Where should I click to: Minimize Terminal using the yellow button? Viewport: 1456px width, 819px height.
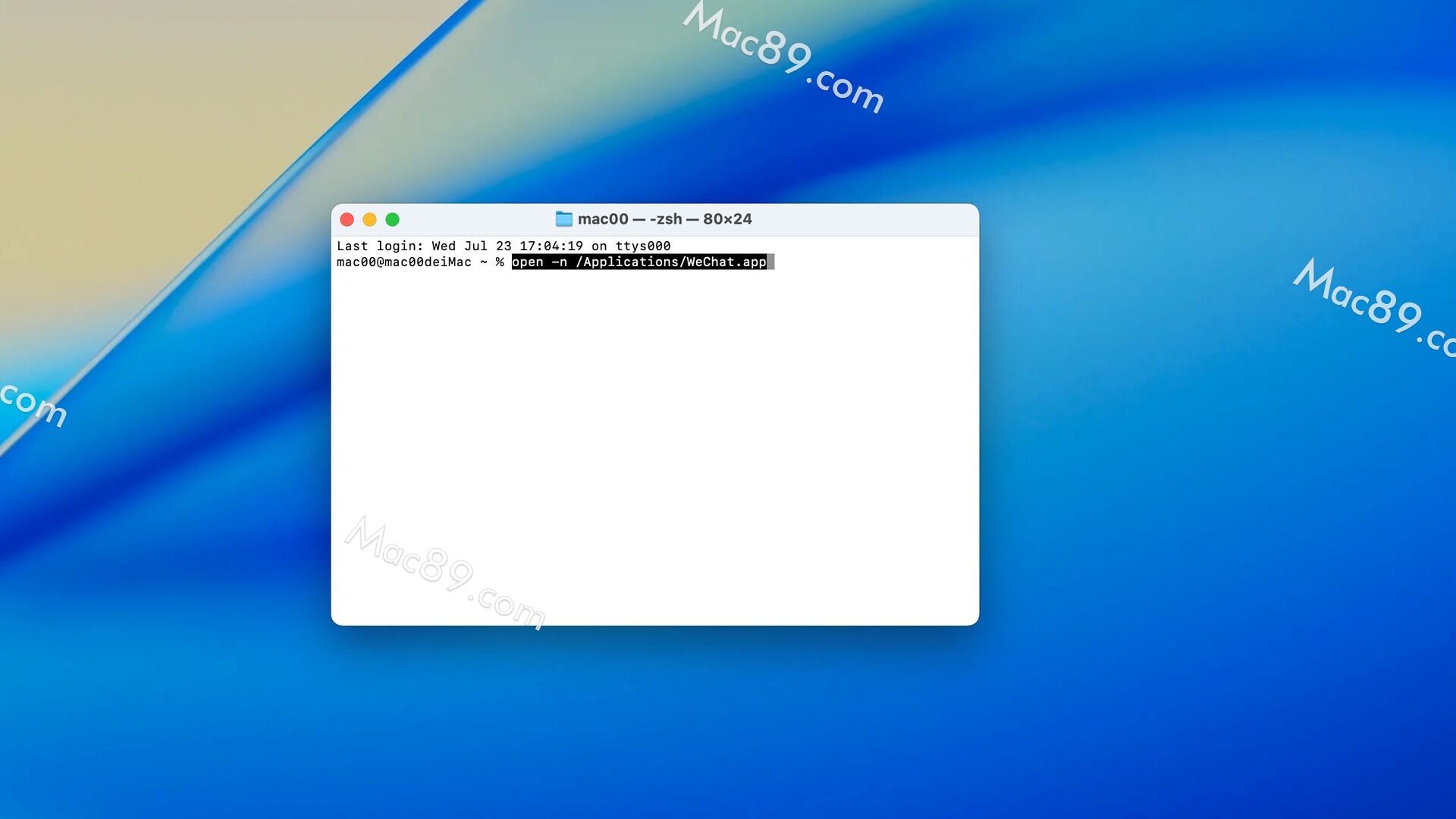[x=369, y=219]
